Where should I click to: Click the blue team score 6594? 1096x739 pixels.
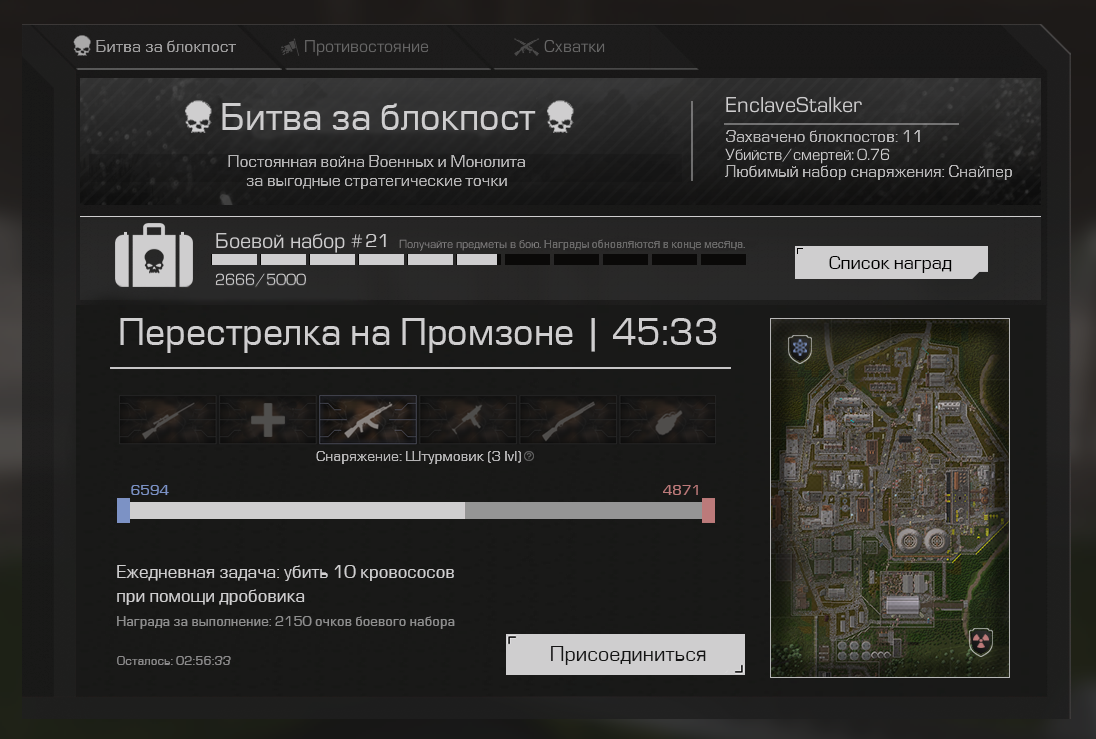pos(150,489)
